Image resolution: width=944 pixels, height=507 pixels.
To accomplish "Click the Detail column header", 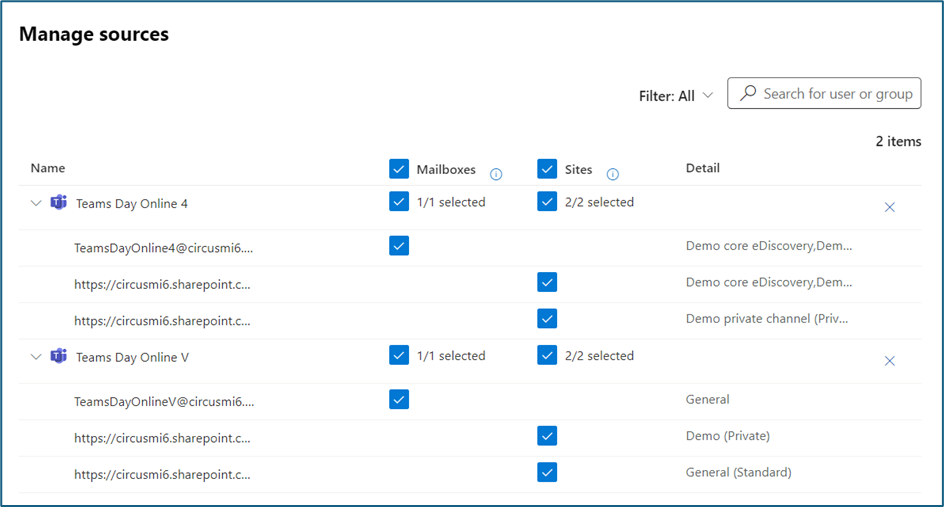I will 702,168.
